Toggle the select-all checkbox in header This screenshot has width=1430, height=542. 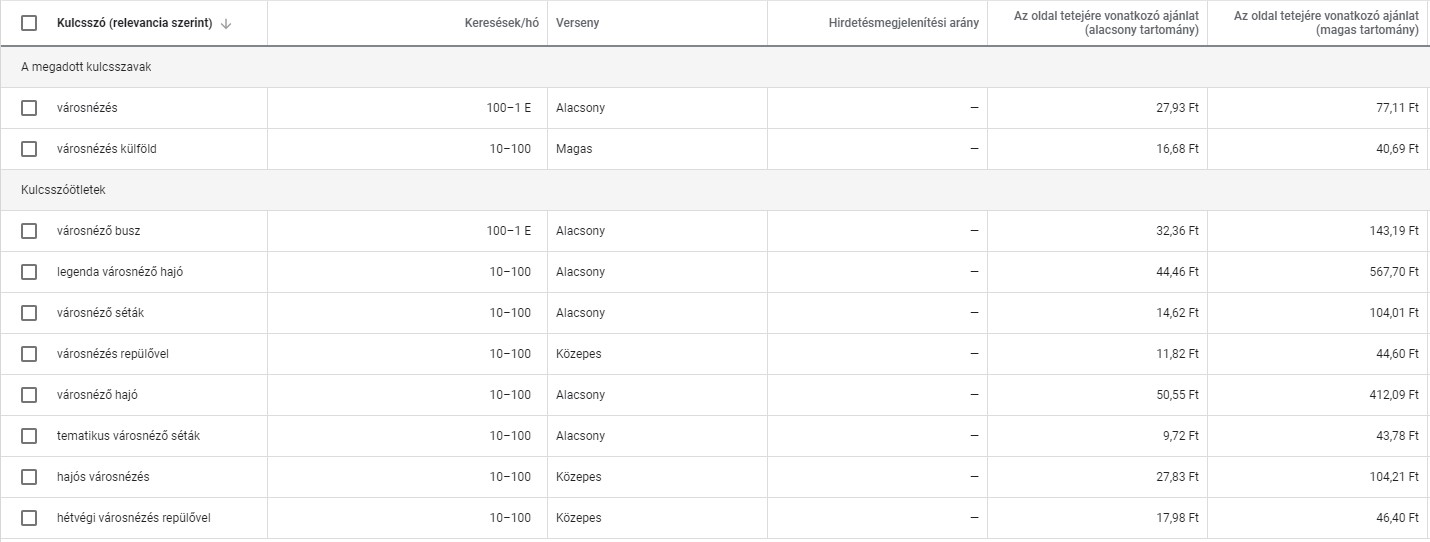(x=29, y=23)
